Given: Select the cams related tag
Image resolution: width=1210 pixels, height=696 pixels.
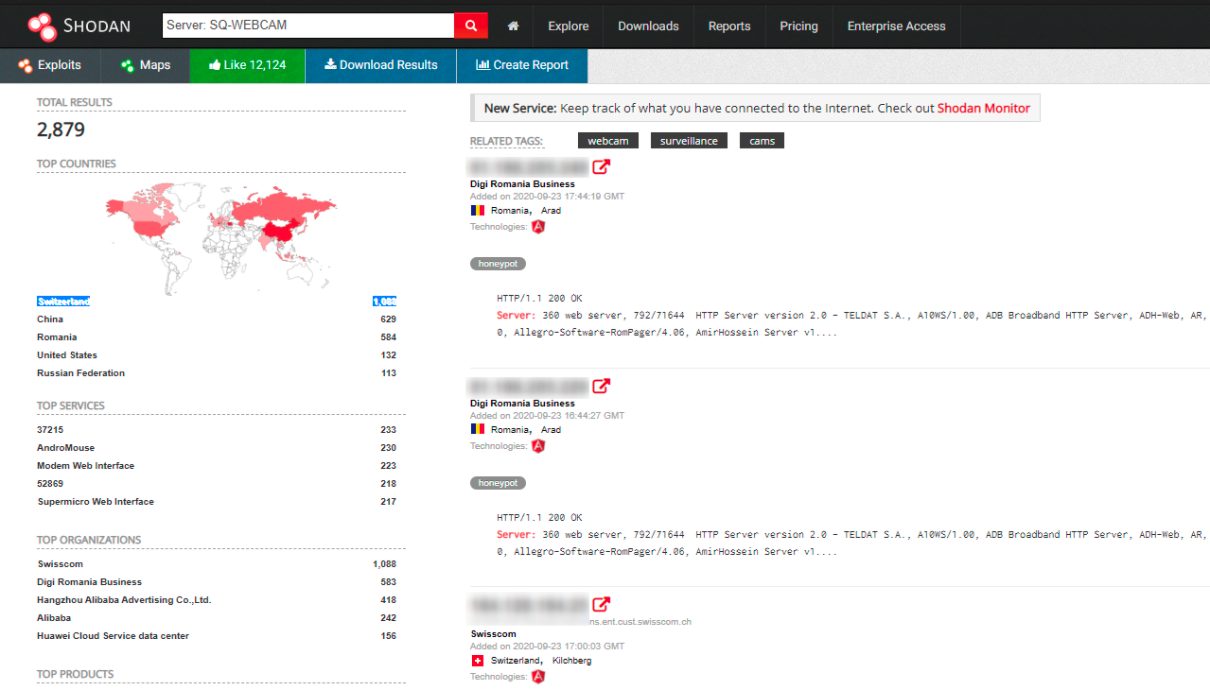Looking at the screenshot, I should tap(762, 141).
